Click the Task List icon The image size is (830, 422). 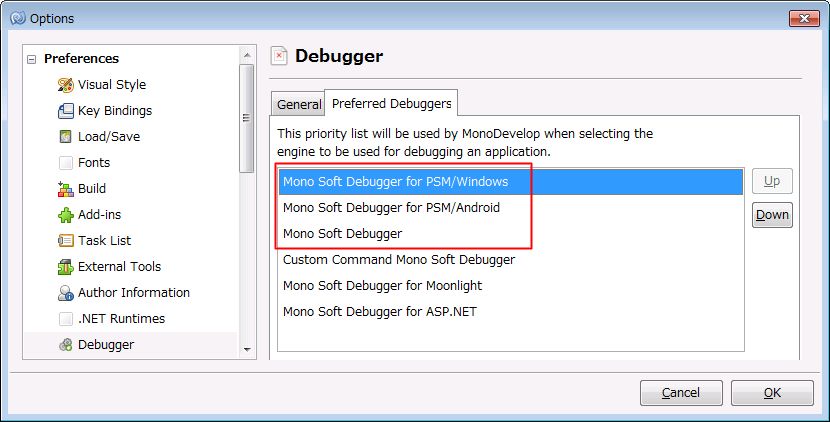pyautogui.click(x=66, y=241)
